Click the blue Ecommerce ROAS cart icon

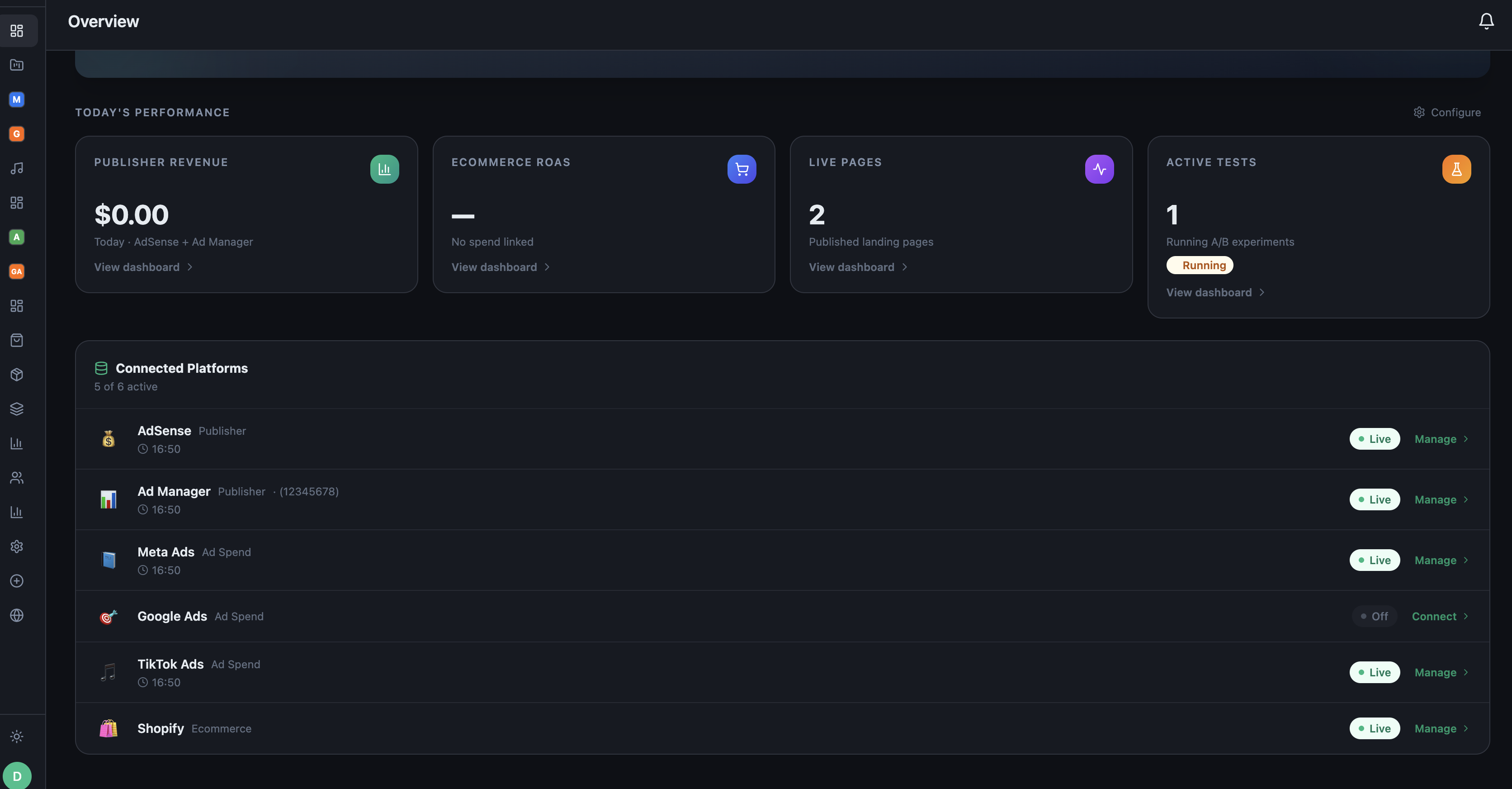(x=742, y=169)
